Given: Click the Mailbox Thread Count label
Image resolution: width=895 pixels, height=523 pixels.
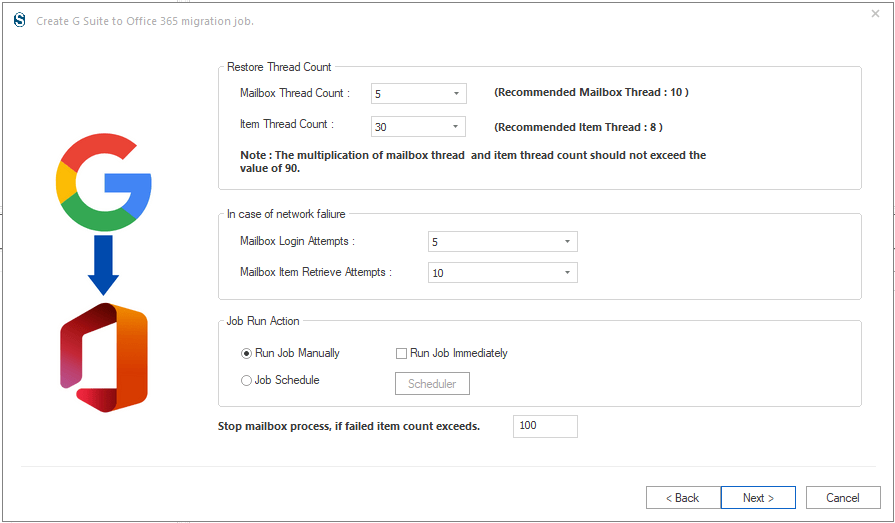Looking at the screenshot, I should 295,93.
